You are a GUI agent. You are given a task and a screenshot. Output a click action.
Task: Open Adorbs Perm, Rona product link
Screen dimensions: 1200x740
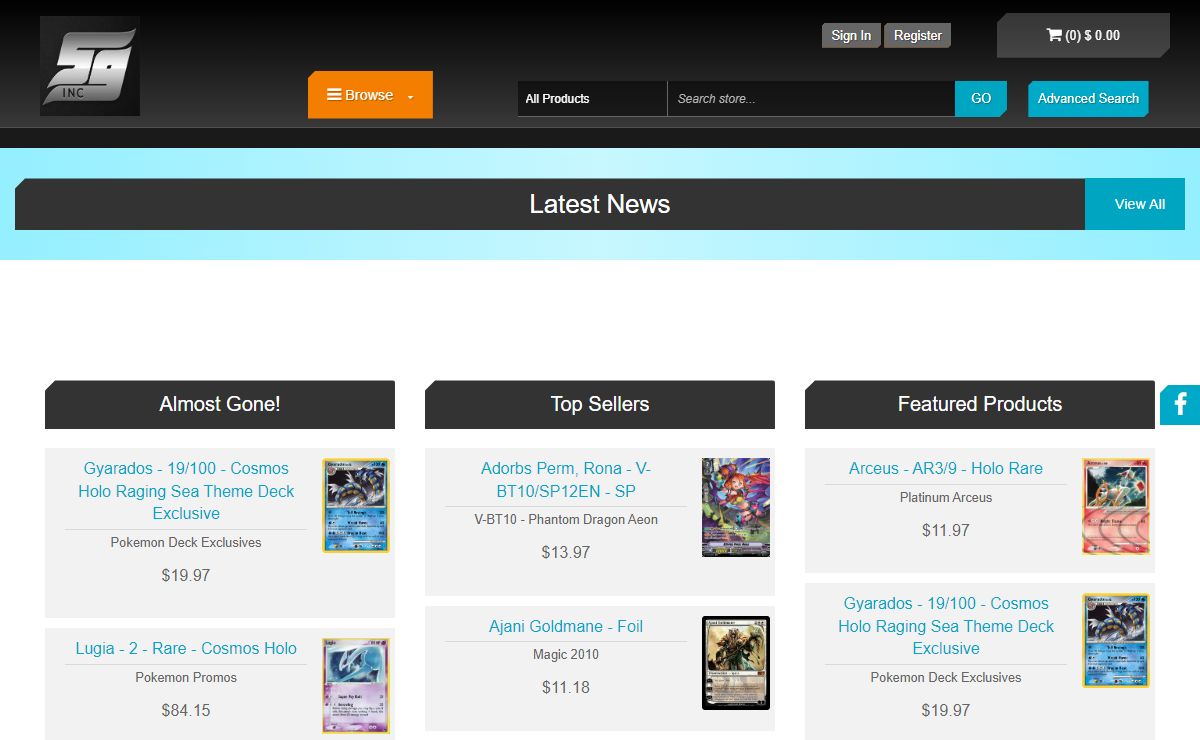point(566,480)
